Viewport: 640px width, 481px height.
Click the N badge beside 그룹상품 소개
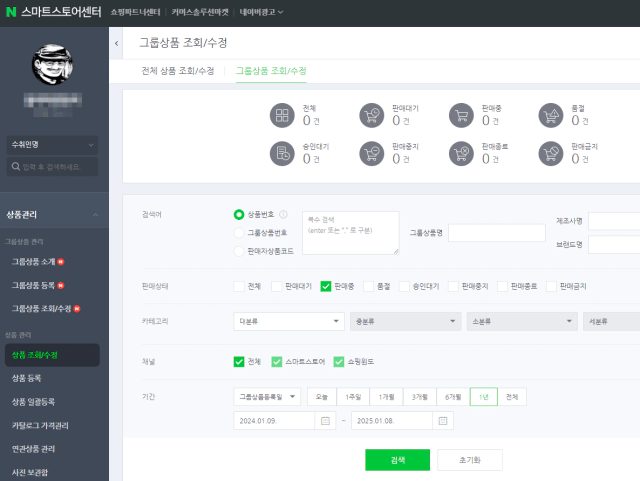pos(61,262)
